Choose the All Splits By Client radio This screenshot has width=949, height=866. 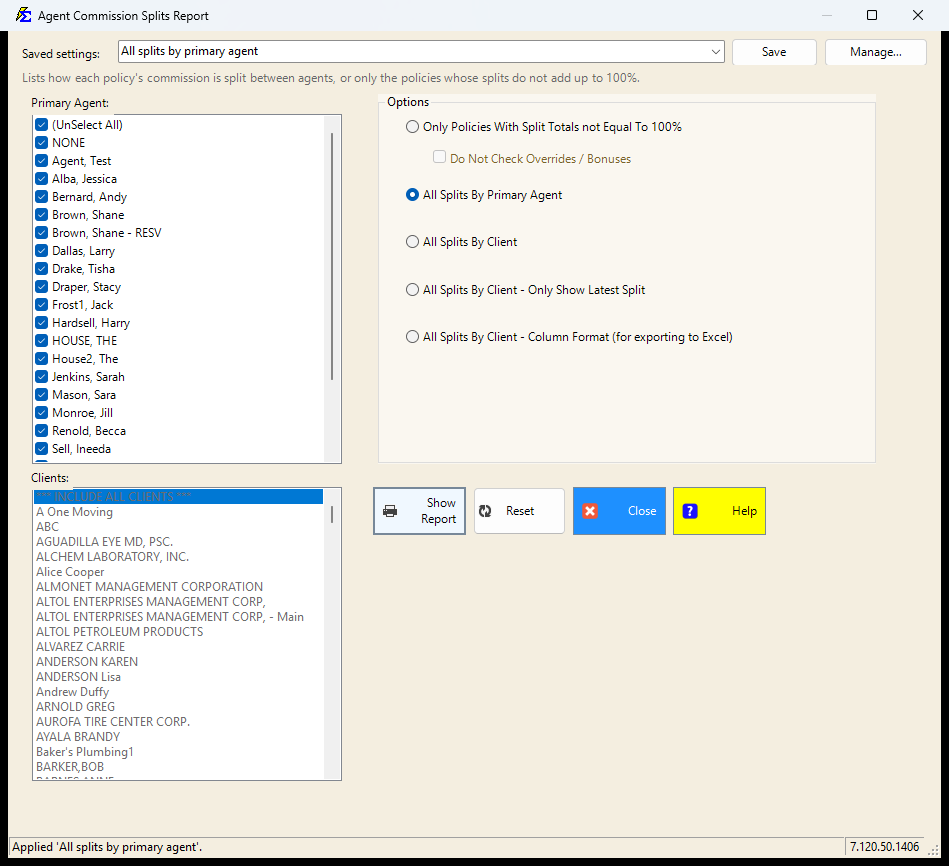tap(412, 242)
